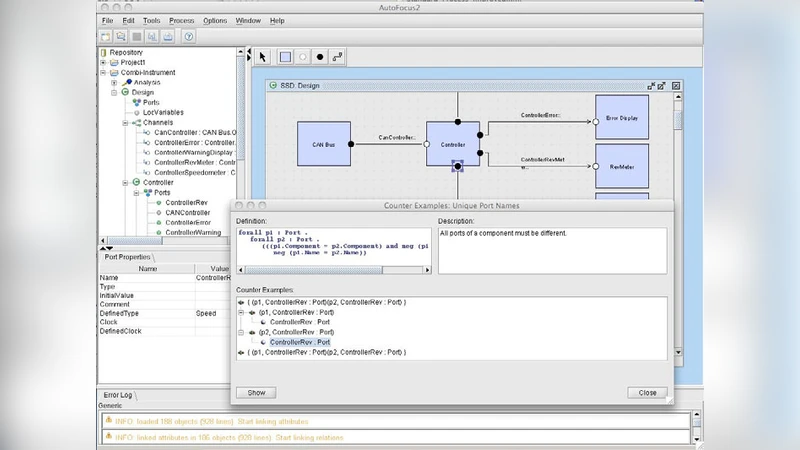Screen dimensions: 800x450
Task: Collapse the Channels tree node
Action: tap(126, 123)
